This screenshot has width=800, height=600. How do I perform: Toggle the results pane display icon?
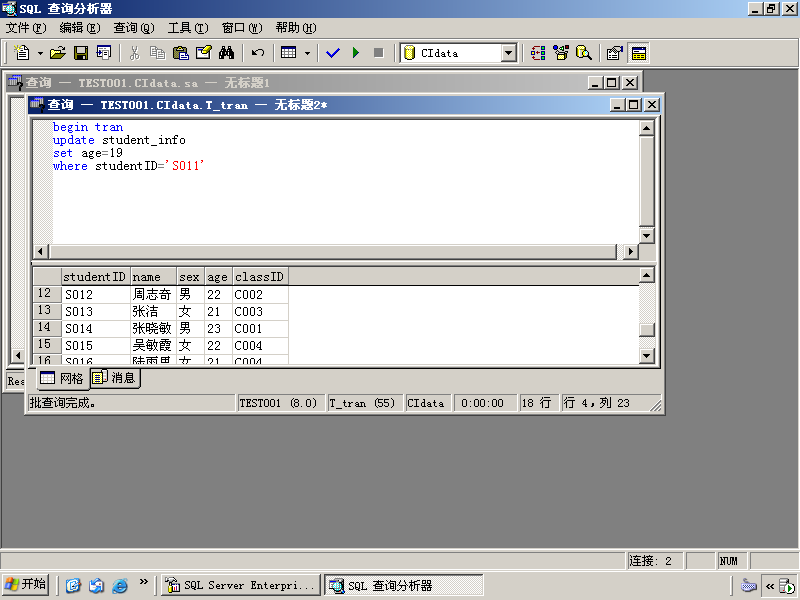(639, 53)
